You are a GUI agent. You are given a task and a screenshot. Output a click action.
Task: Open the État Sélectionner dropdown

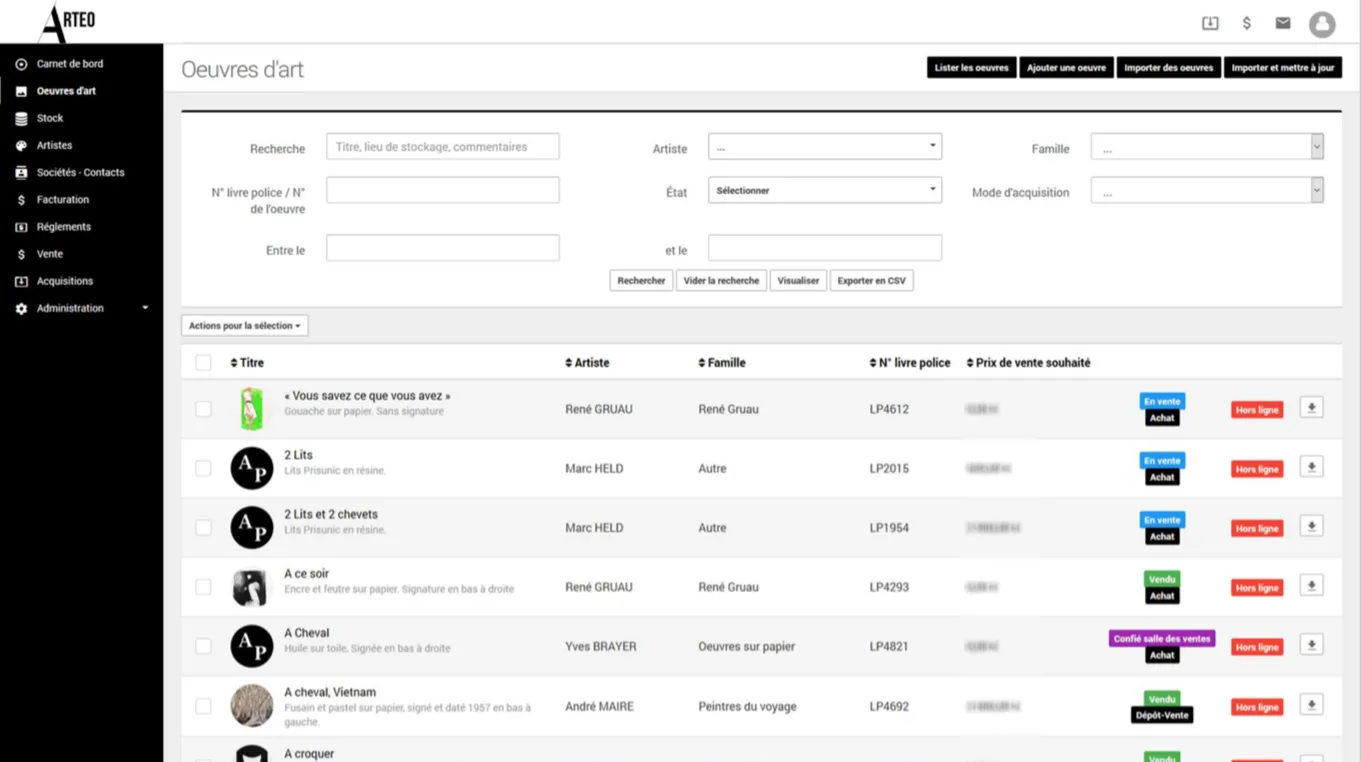pyautogui.click(x=825, y=190)
